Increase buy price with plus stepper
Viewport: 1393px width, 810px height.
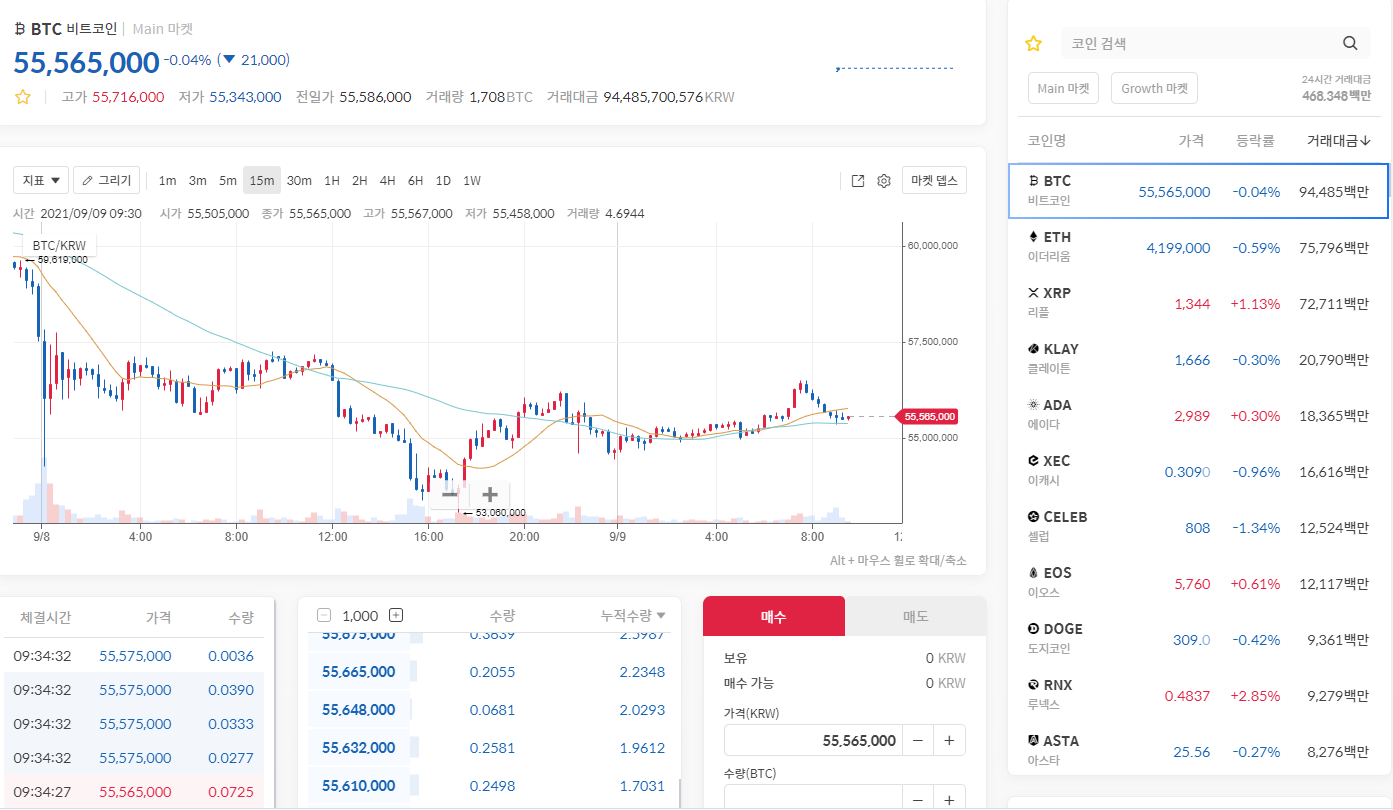pyautogui.click(x=949, y=740)
